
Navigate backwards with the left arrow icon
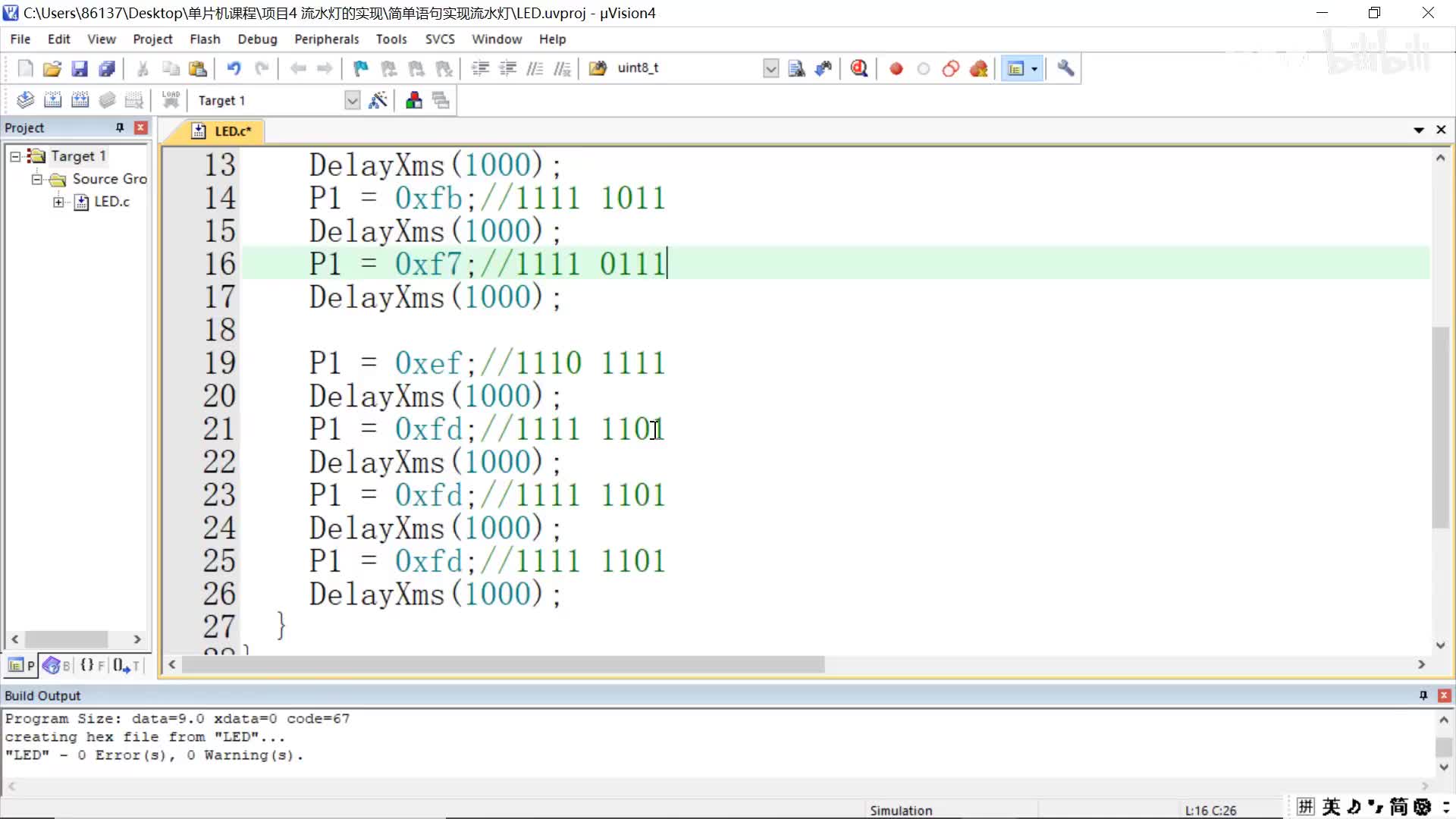pos(298,69)
